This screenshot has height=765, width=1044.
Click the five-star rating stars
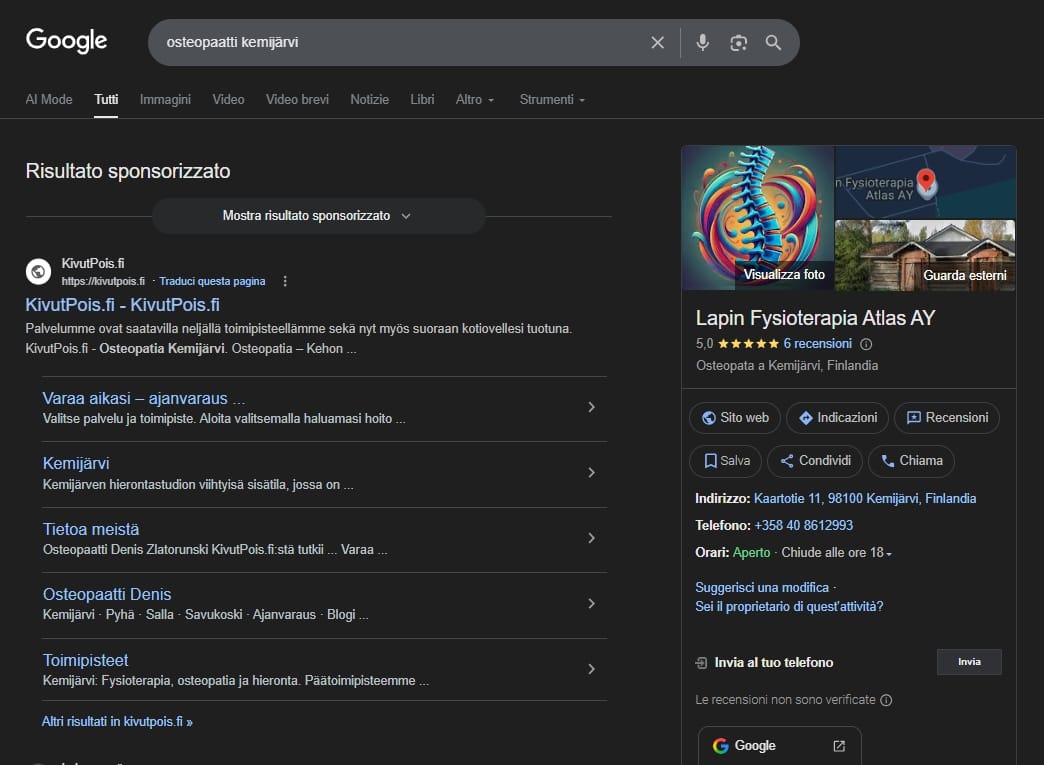click(x=750, y=344)
